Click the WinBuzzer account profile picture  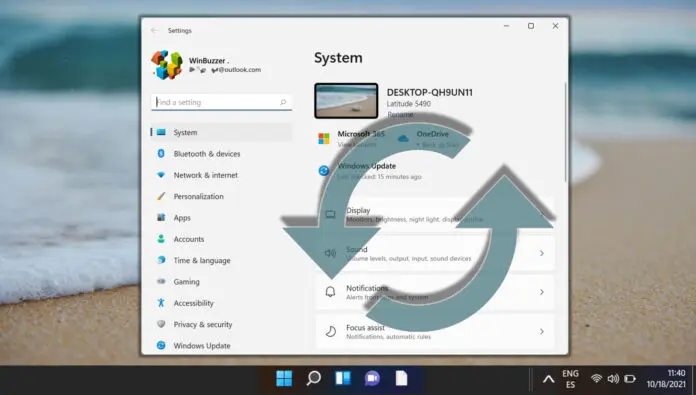pyautogui.click(x=166, y=65)
